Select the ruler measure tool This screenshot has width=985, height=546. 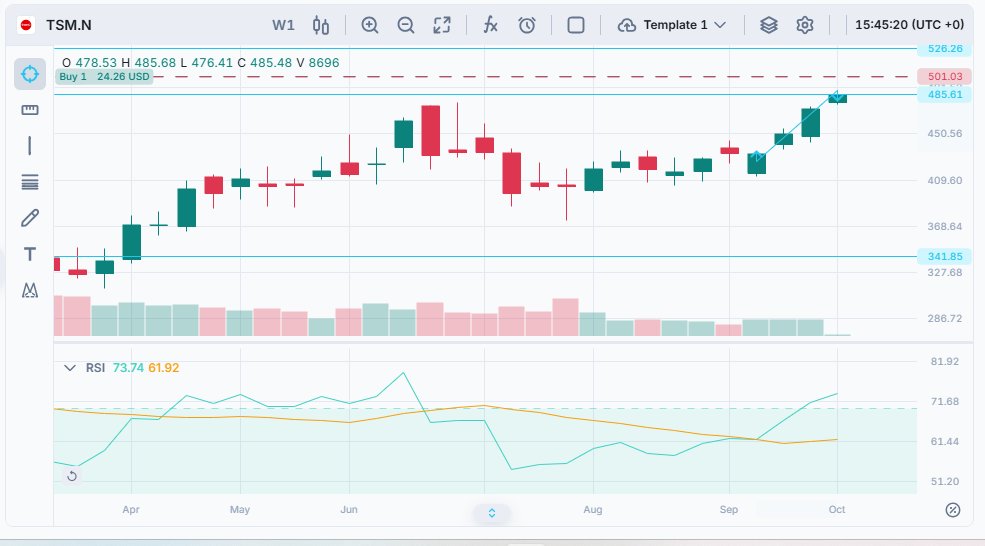coord(30,110)
